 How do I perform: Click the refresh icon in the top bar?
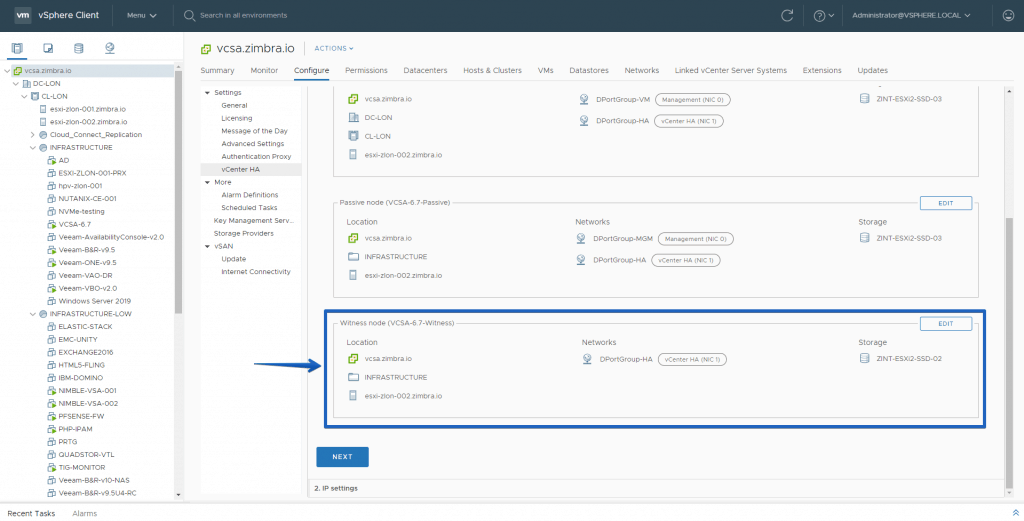click(788, 16)
